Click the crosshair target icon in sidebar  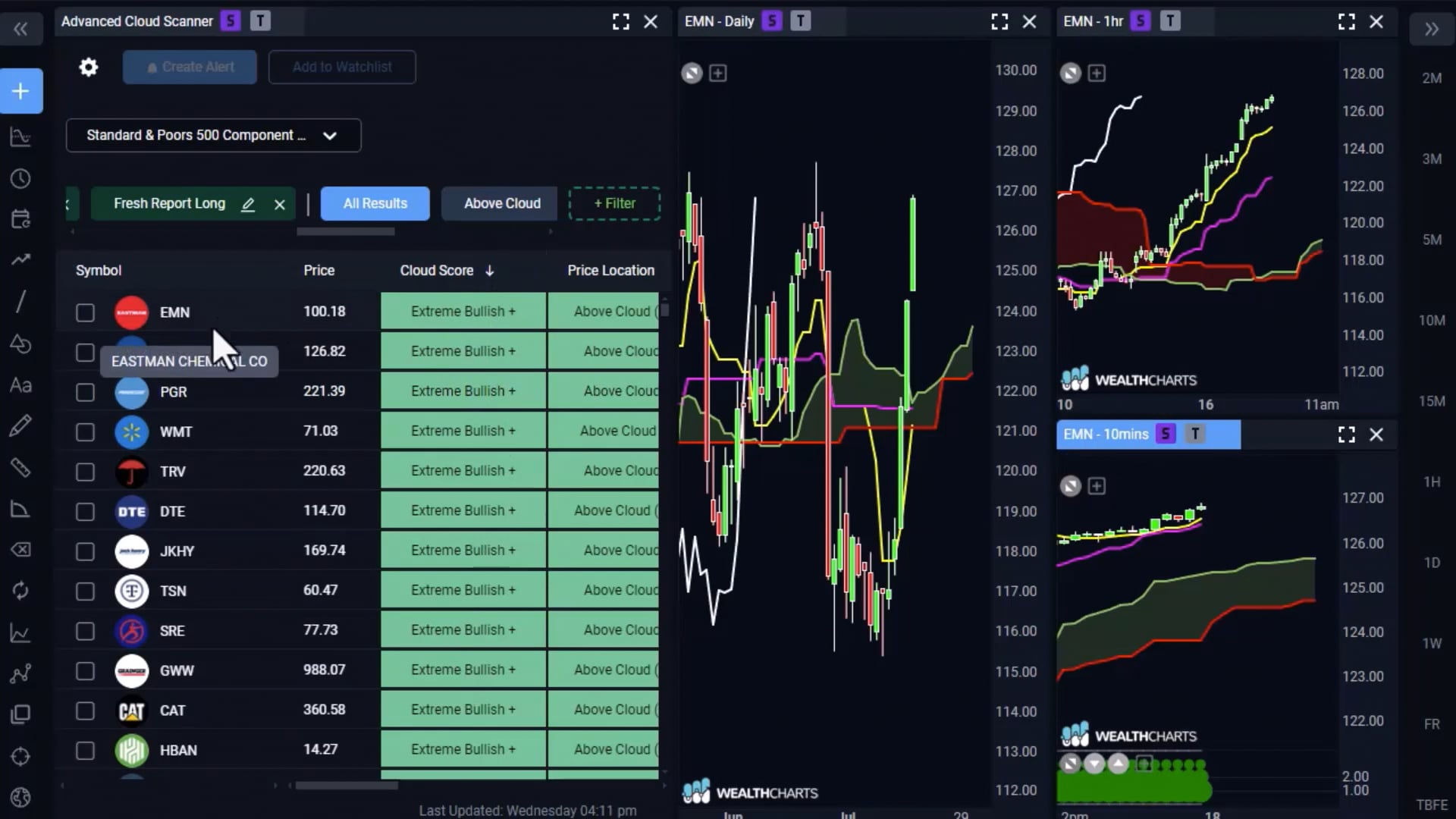click(20, 756)
